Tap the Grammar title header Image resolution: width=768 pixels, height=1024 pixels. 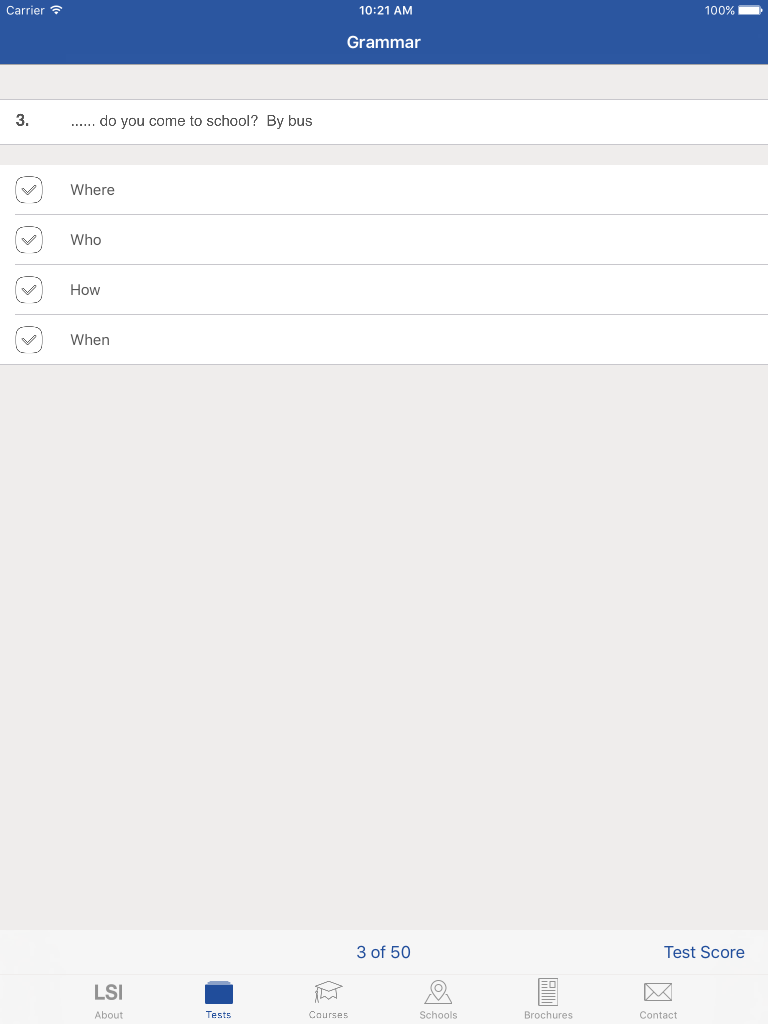(x=383, y=42)
